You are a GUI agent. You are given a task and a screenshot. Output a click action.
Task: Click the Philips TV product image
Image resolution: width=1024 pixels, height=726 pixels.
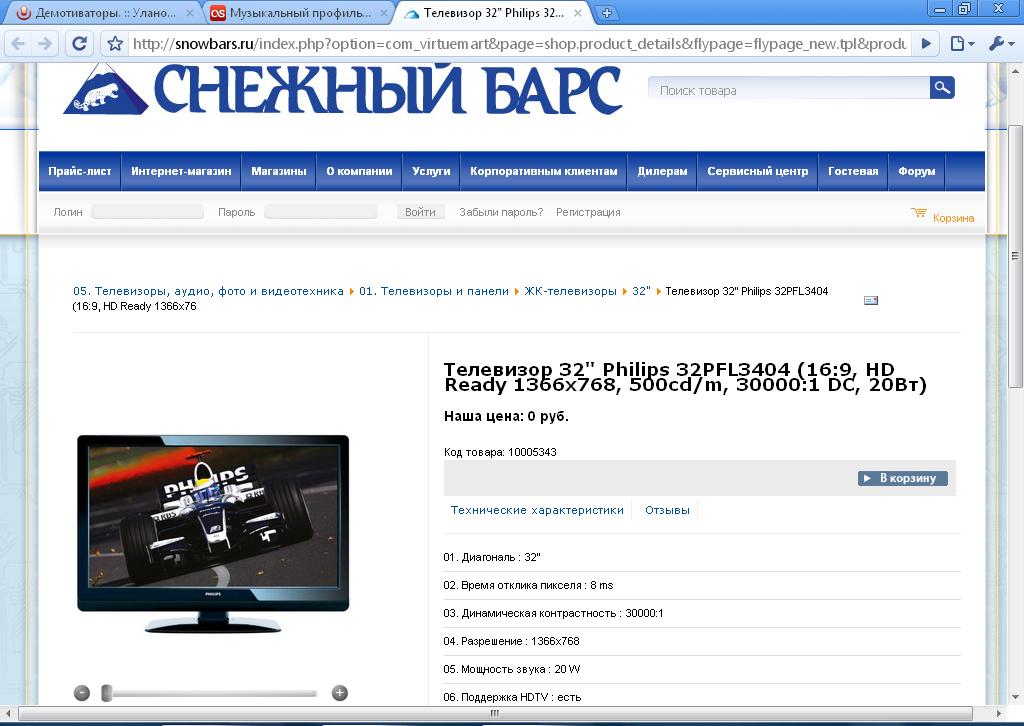click(213, 534)
